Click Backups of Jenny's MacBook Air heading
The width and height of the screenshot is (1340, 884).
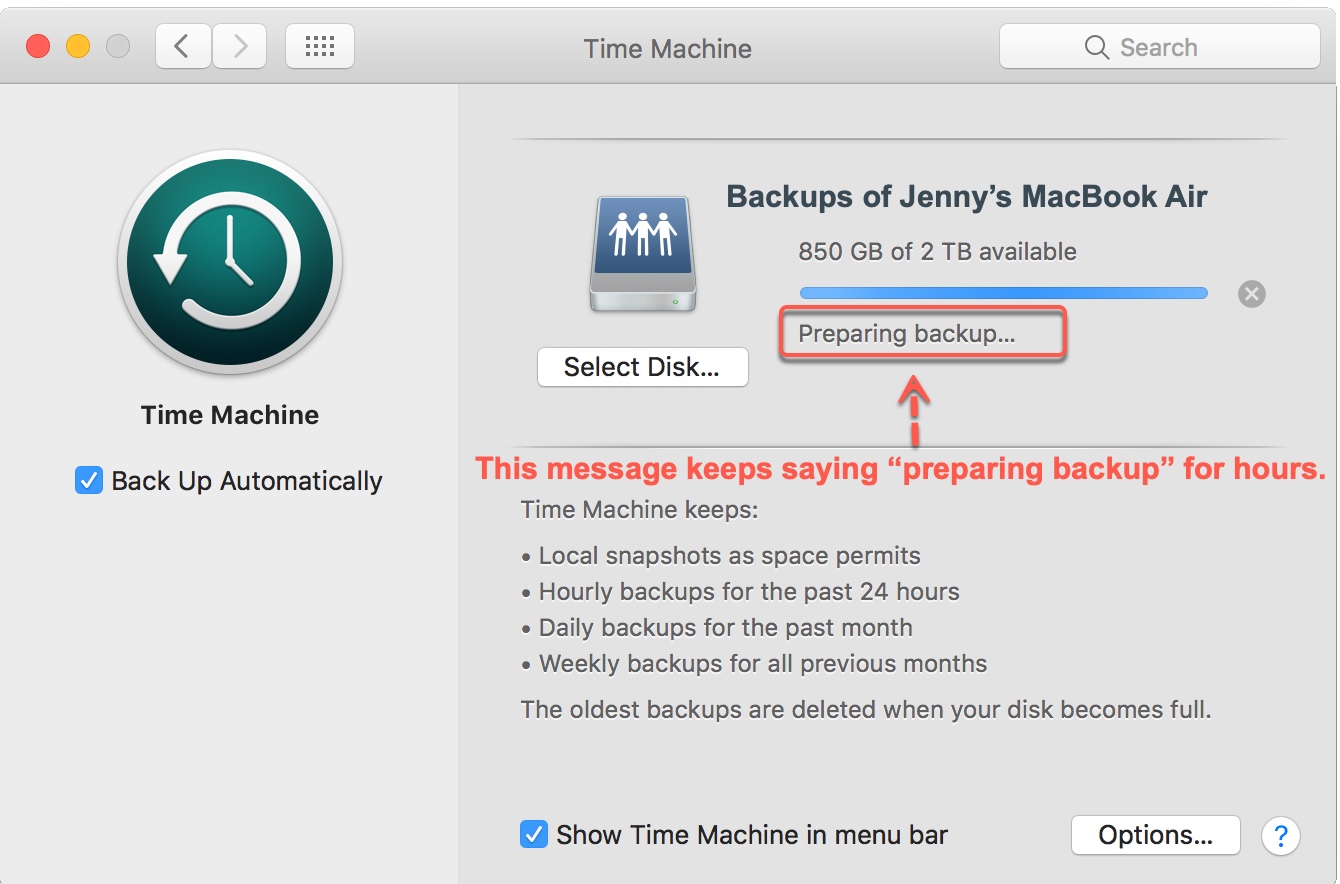click(967, 196)
